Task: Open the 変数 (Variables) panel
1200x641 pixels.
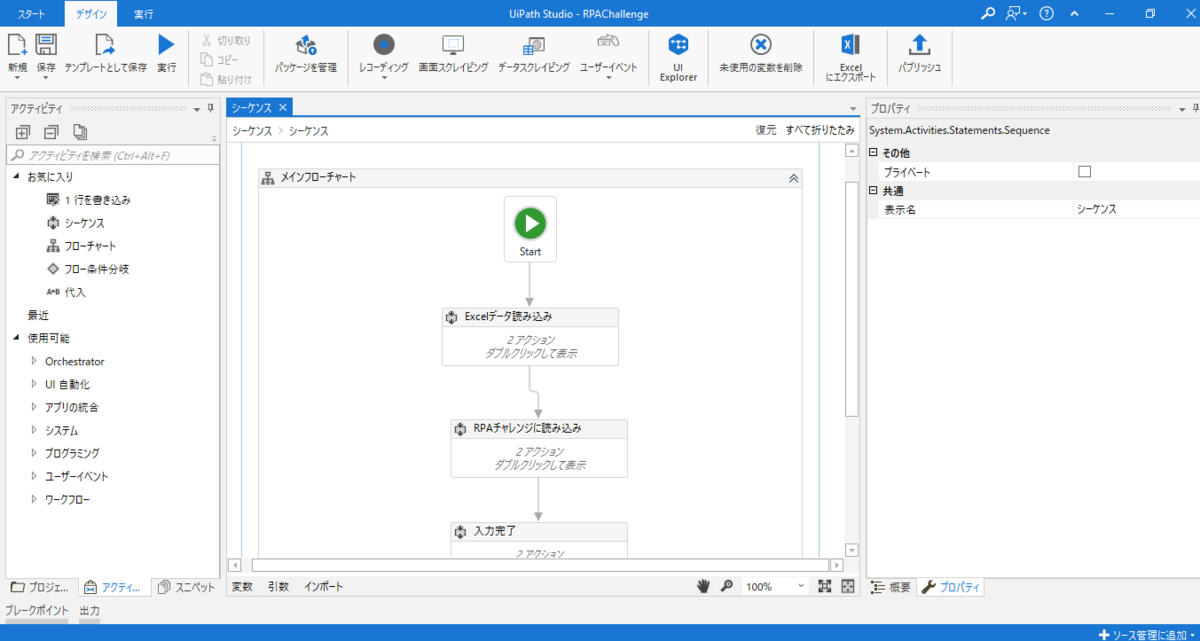Action: click(242, 586)
